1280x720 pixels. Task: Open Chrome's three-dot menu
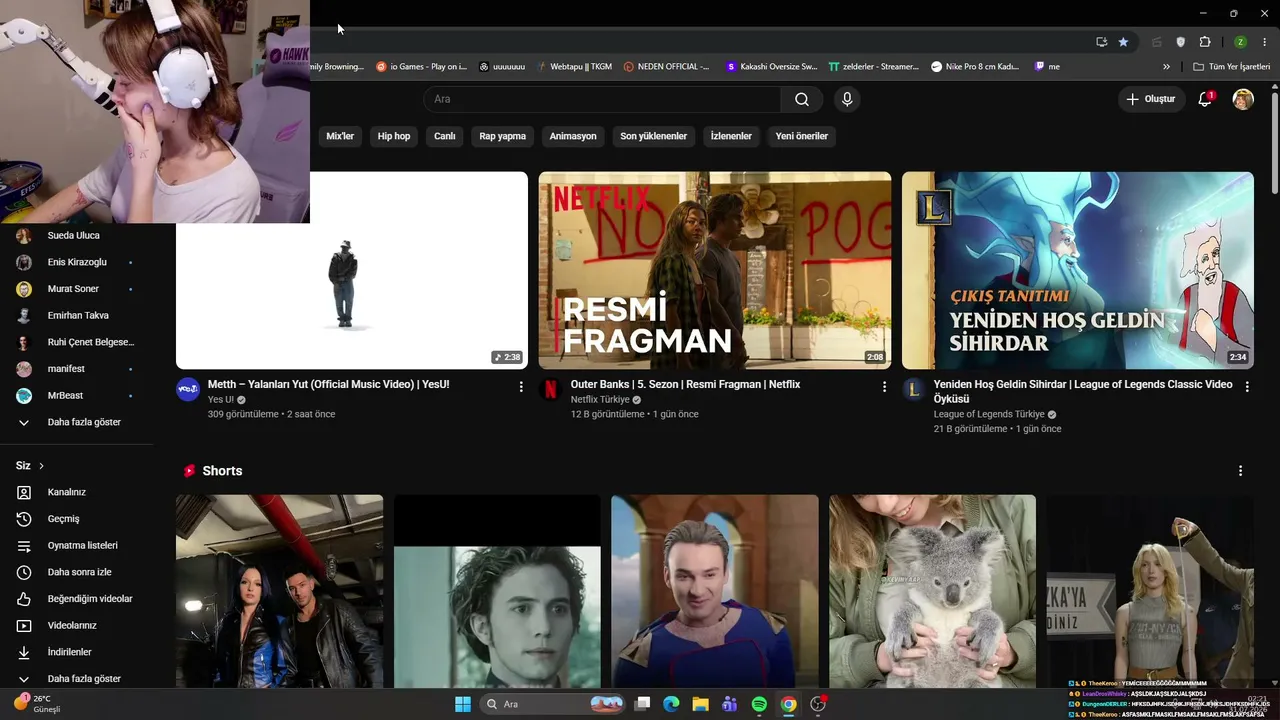(x=1265, y=42)
